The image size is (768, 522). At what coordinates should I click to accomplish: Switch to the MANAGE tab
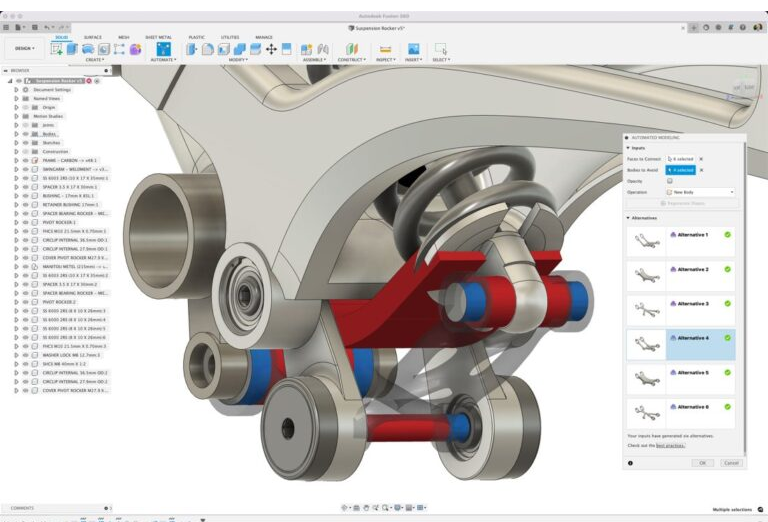coord(264,37)
